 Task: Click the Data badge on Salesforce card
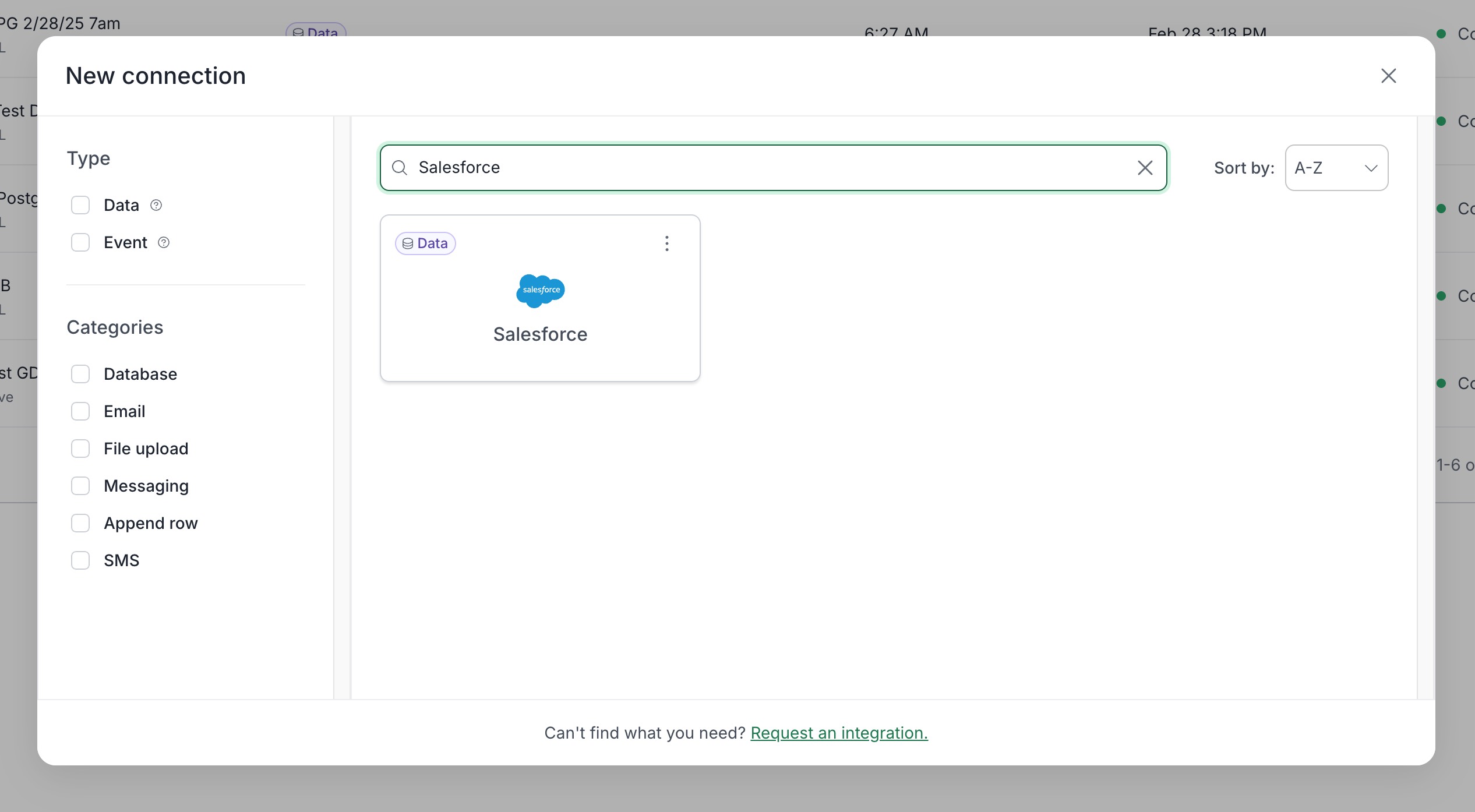pyautogui.click(x=425, y=243)
